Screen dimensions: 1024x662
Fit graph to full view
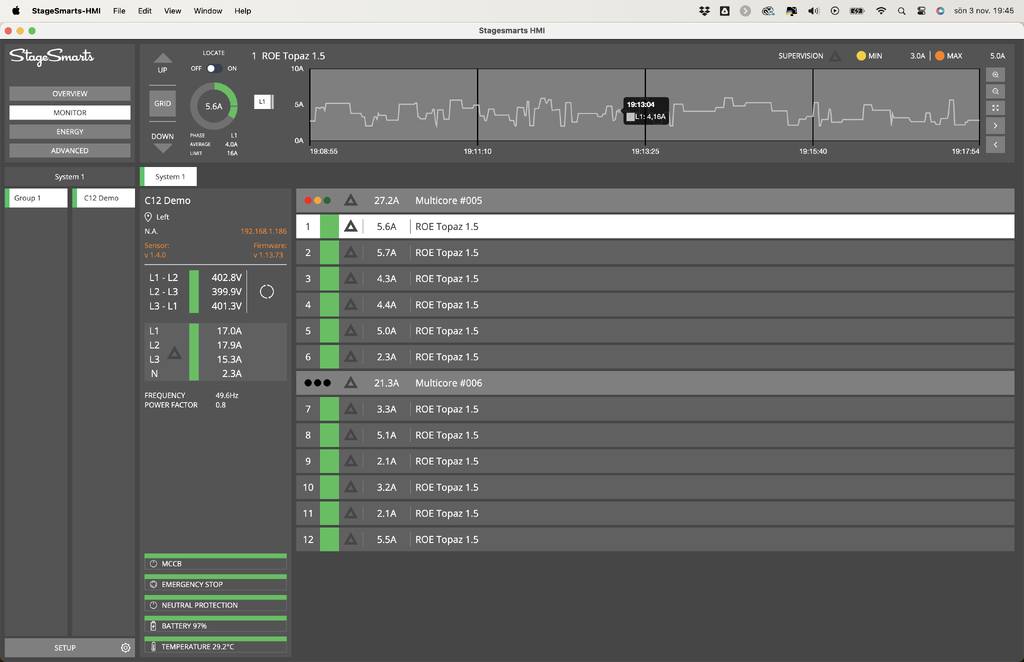click(995, 108)
